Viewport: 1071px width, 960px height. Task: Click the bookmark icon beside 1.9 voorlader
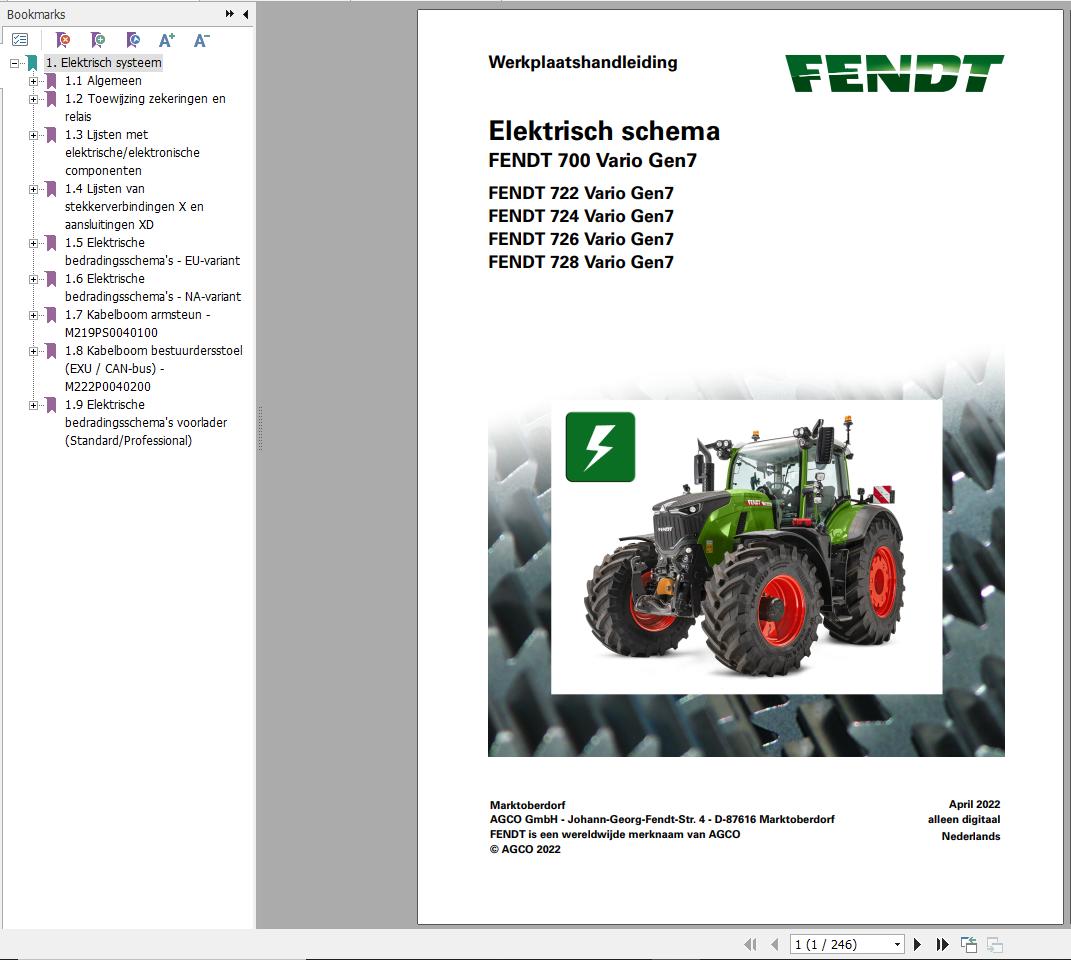point(51,405)
